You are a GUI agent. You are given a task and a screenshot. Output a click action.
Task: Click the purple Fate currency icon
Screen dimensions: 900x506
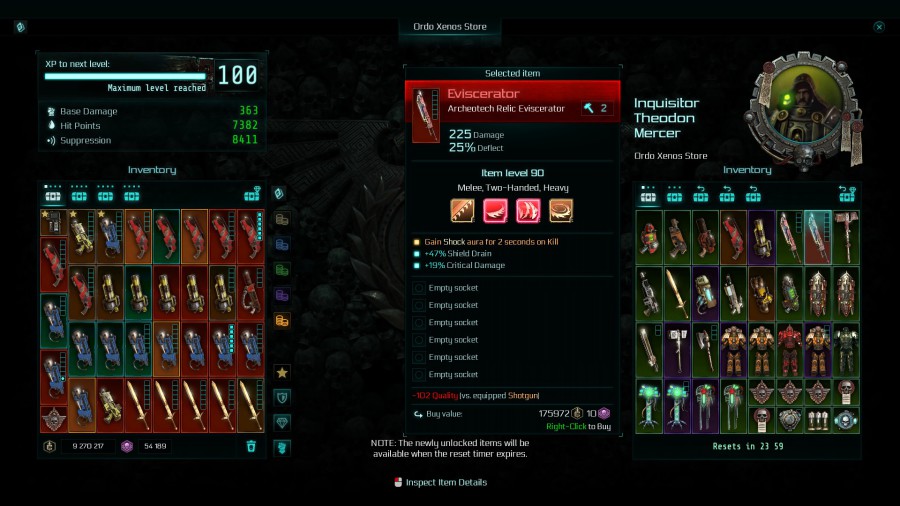pos(127,446)
